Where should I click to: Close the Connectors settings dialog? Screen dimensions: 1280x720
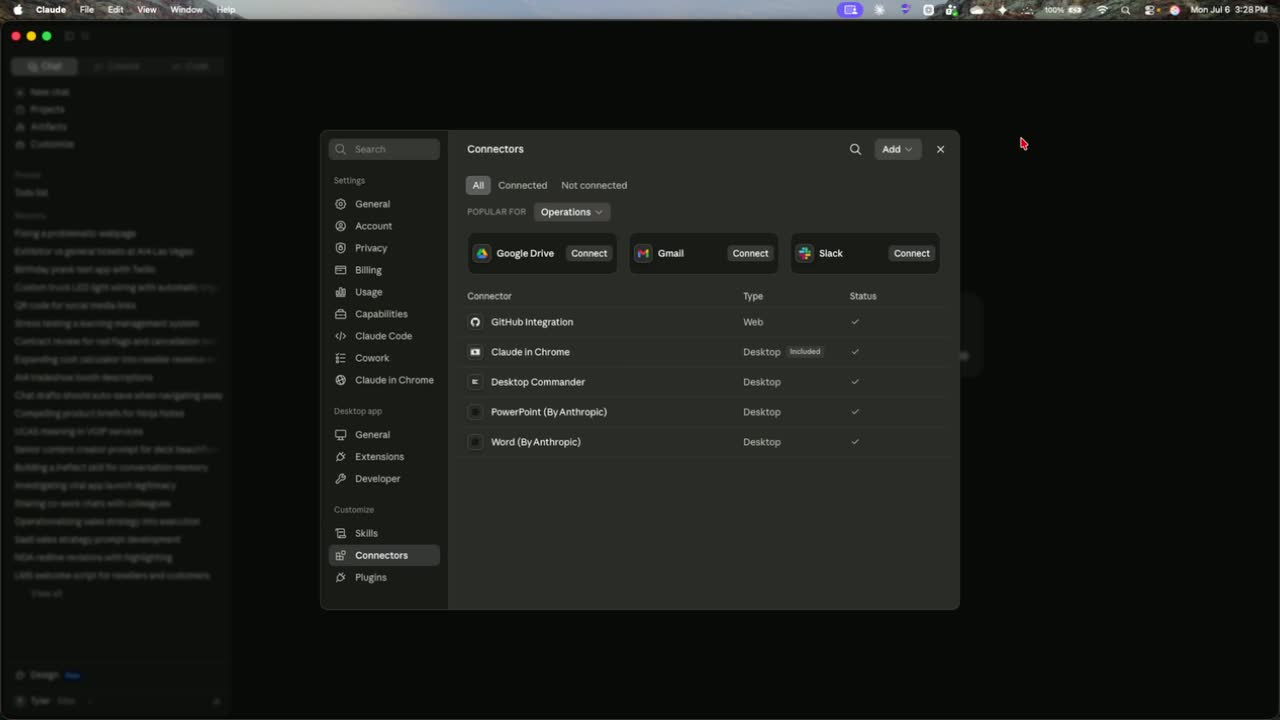[940, 149]
